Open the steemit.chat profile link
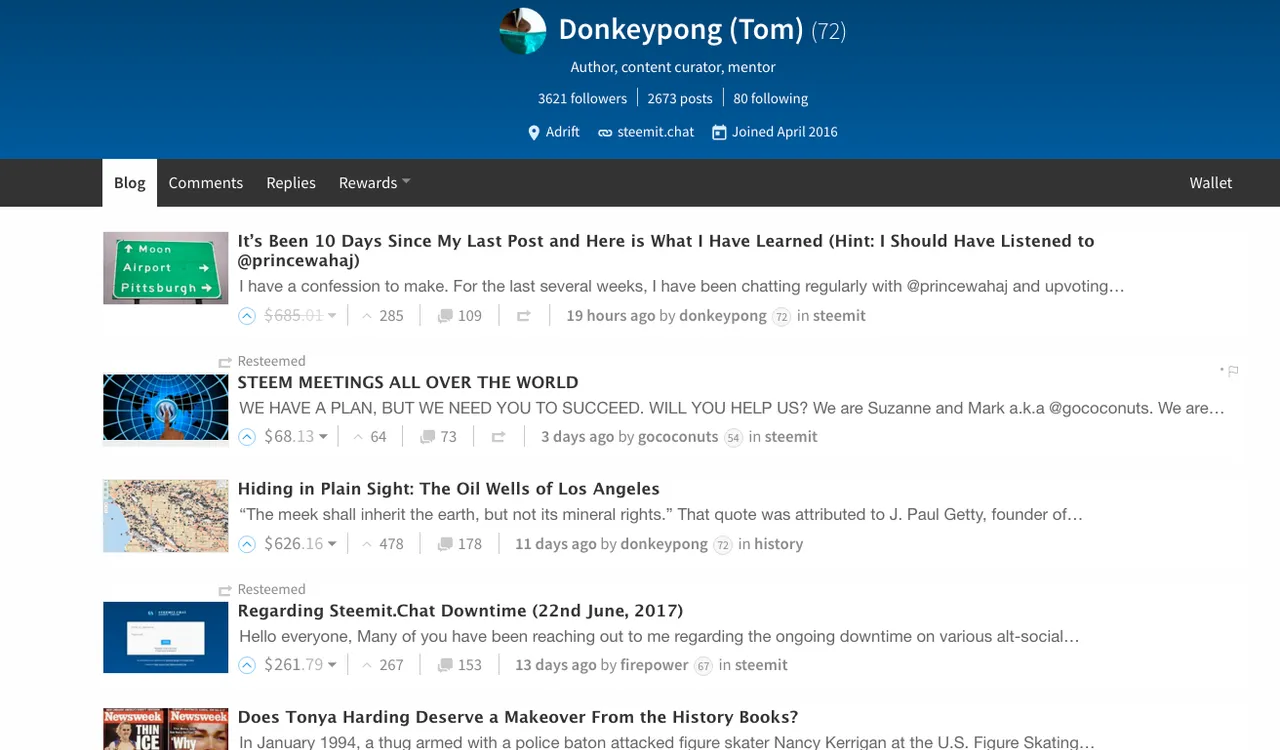The width and height of the screenshot is (1280, 750). pyautogui.click(x=656, y=132)
